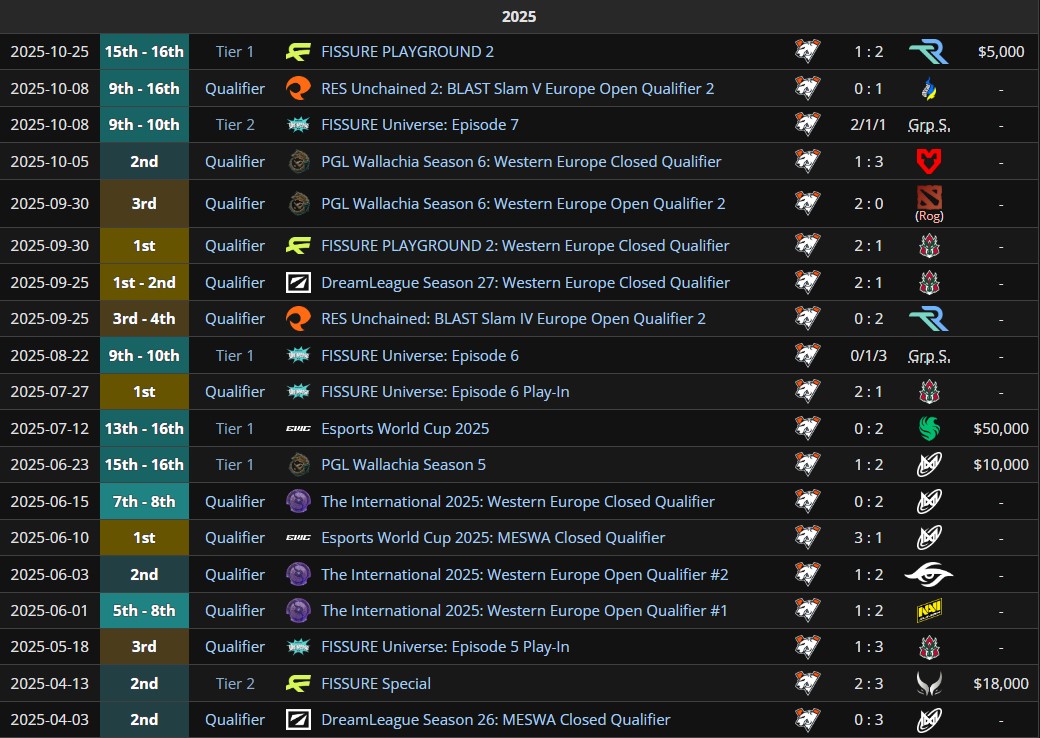Click the icon beside The International 2025 Closed Qualifier
1040x738 pixels.
[x=298, y=501]
